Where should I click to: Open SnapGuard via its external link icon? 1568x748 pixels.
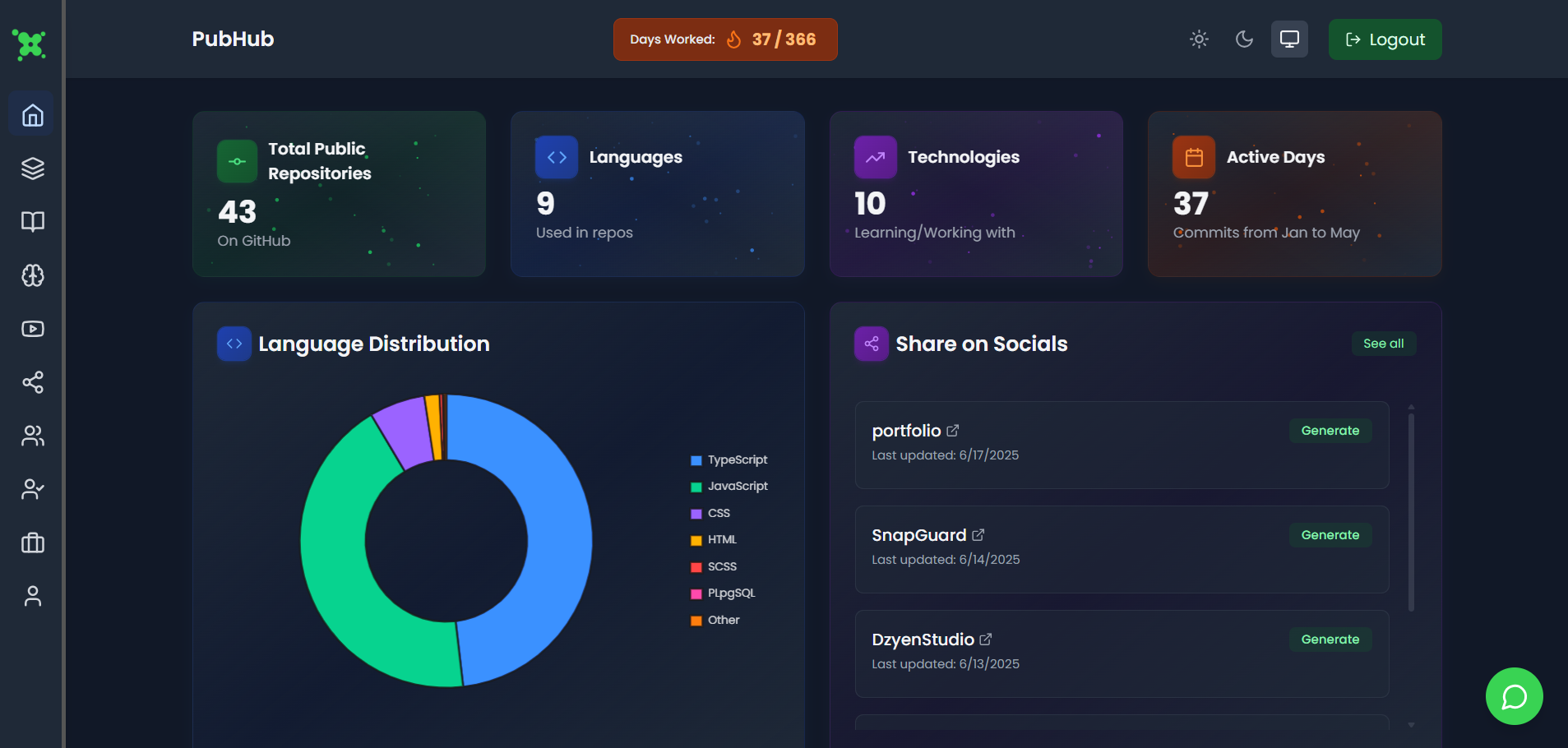[979, 534]
